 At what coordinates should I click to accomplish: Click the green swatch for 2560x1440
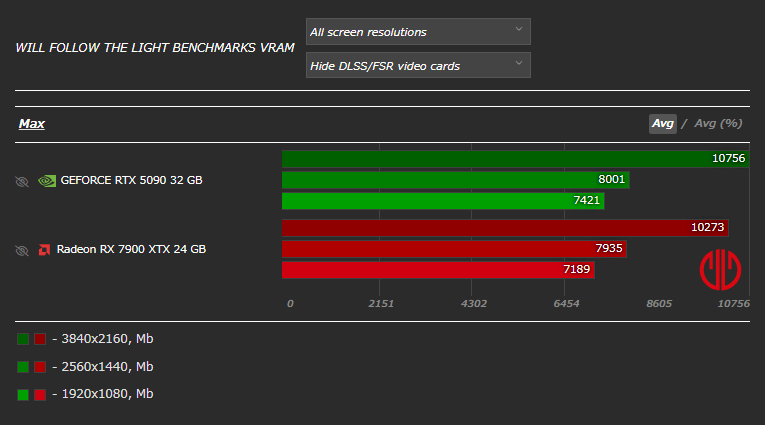[23, 367]
